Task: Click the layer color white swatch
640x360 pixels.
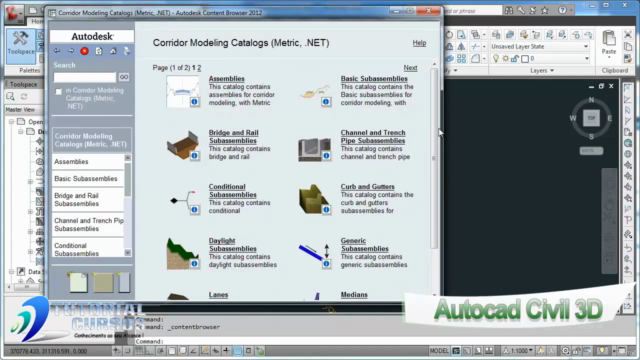Action: 525,59
